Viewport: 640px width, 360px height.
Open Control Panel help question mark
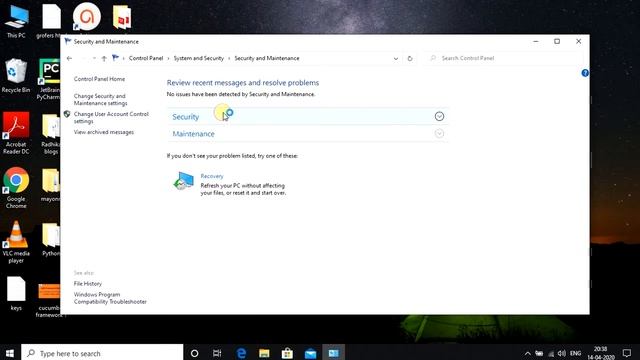tap(585, 73)
